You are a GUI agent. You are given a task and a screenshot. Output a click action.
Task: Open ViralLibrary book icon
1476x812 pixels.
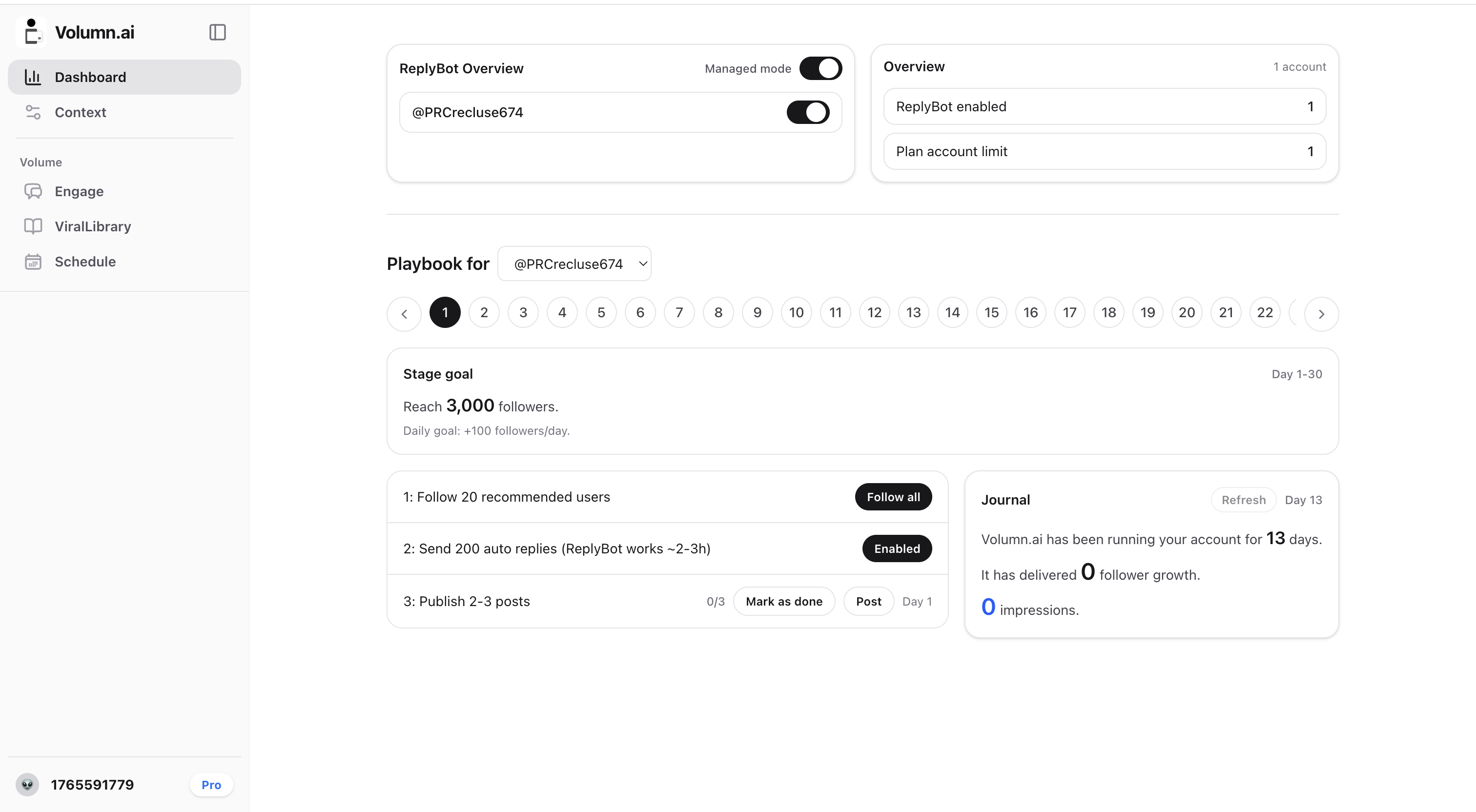[x=33, y=226]
